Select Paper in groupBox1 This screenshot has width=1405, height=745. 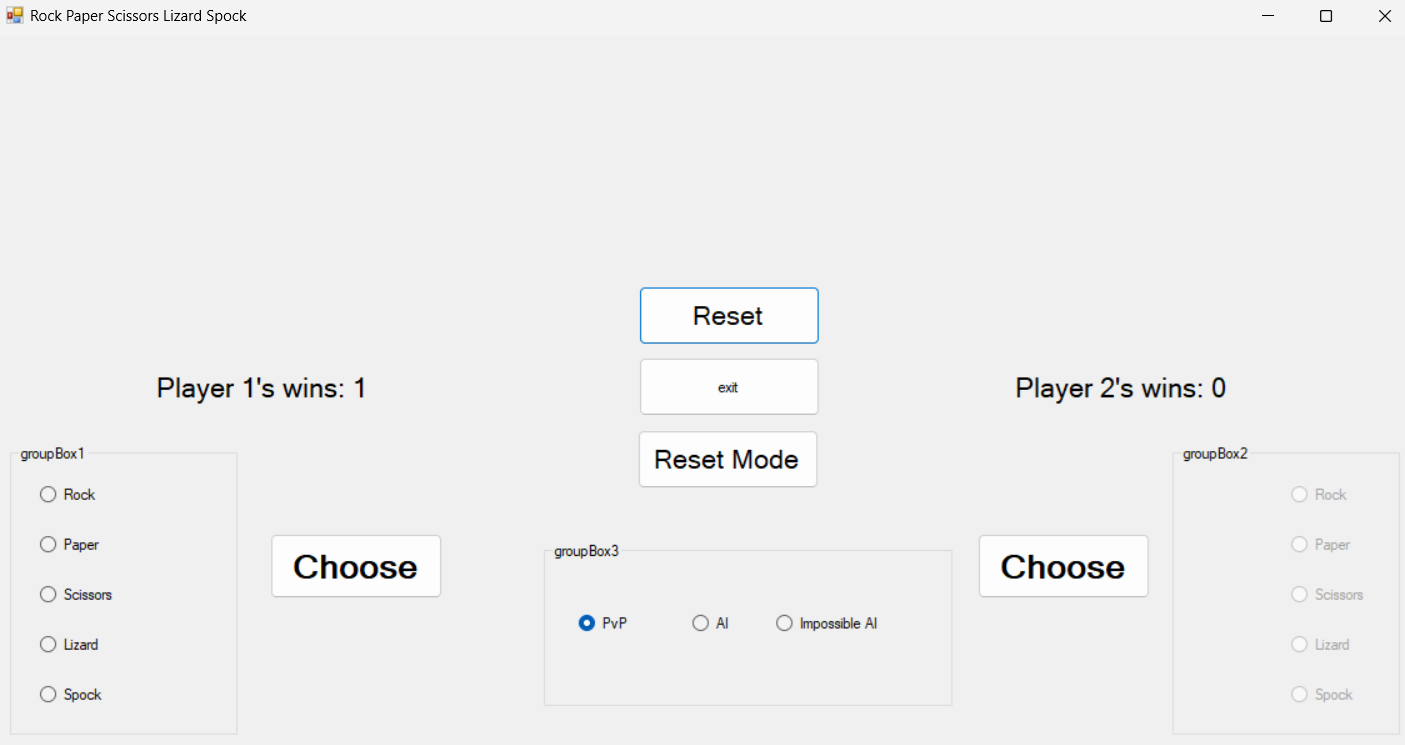(48, 544)
